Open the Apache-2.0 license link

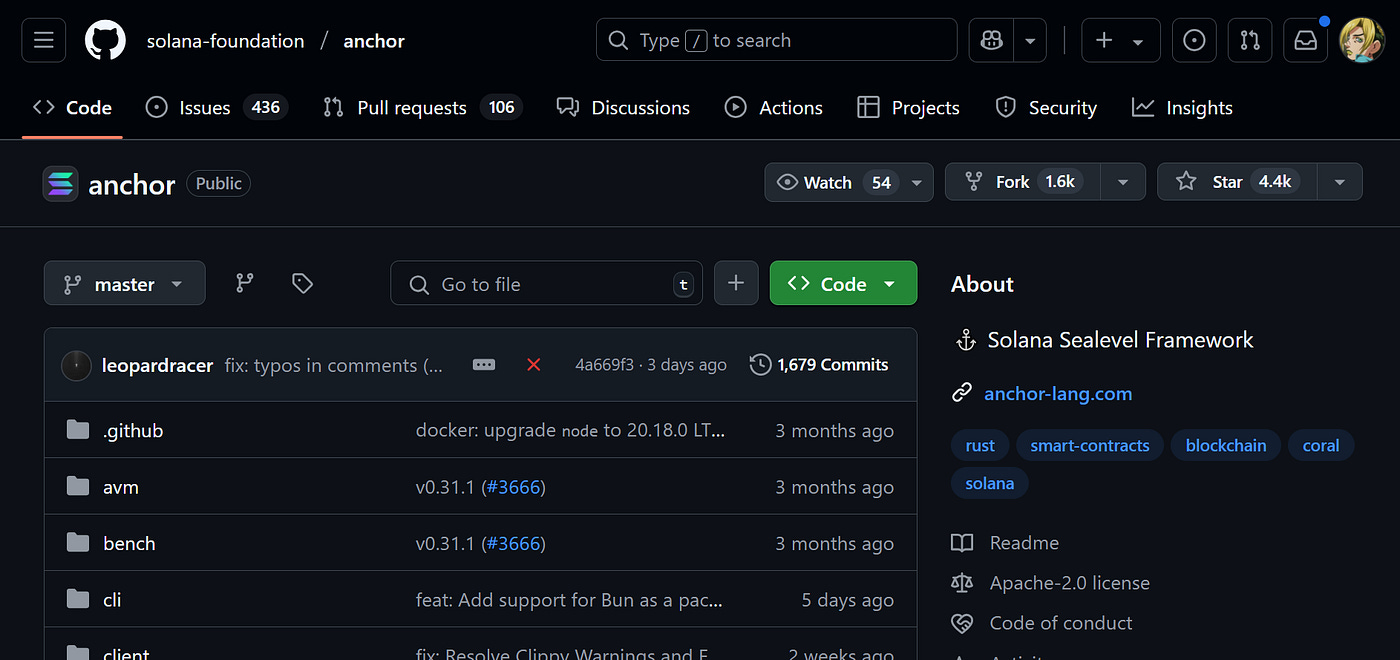(x=1069, y=583)
